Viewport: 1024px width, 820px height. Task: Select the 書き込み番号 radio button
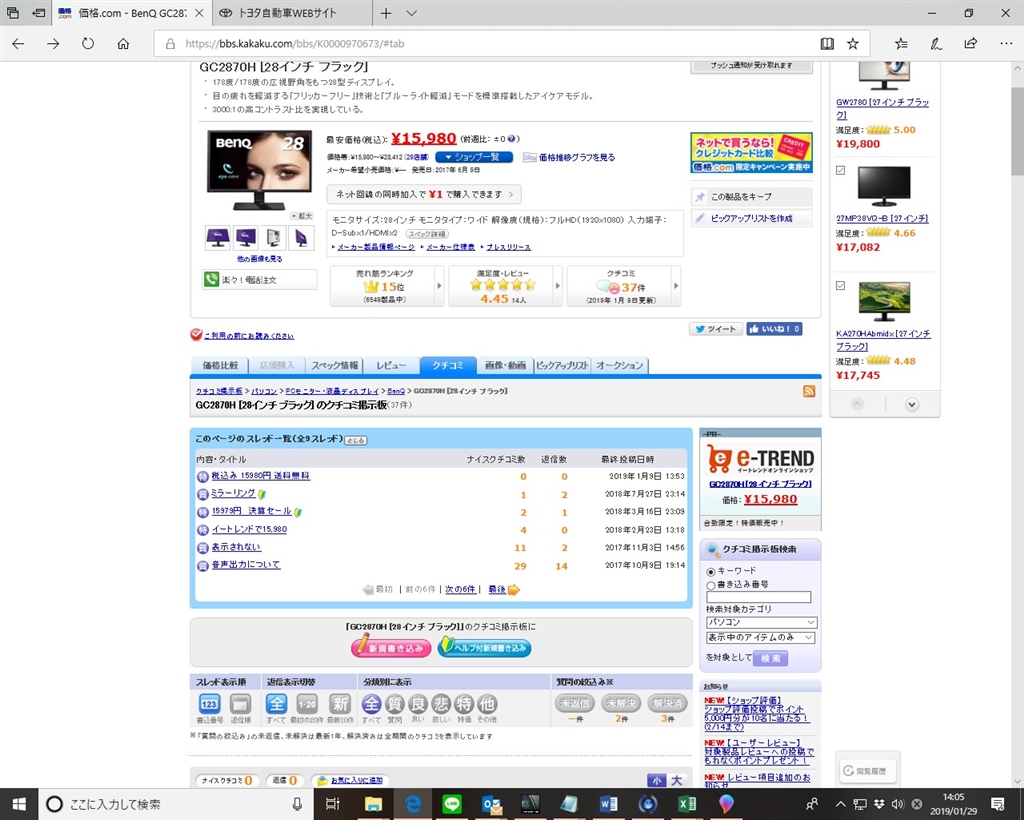(711, 585)
